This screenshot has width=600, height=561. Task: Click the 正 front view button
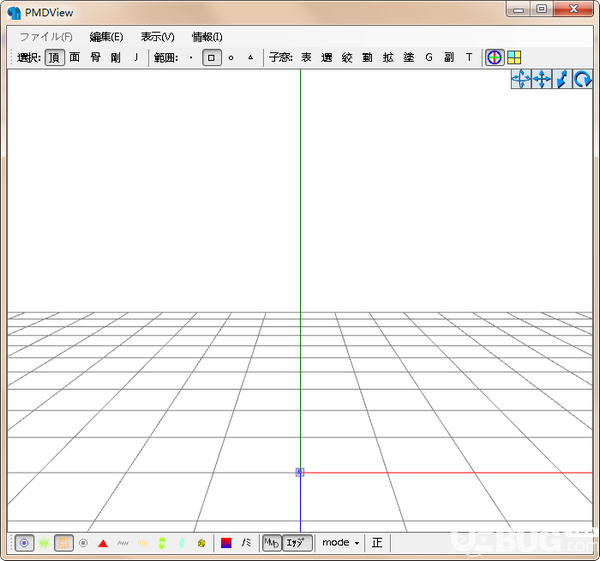pyautogui.click(x=377, y=543)
